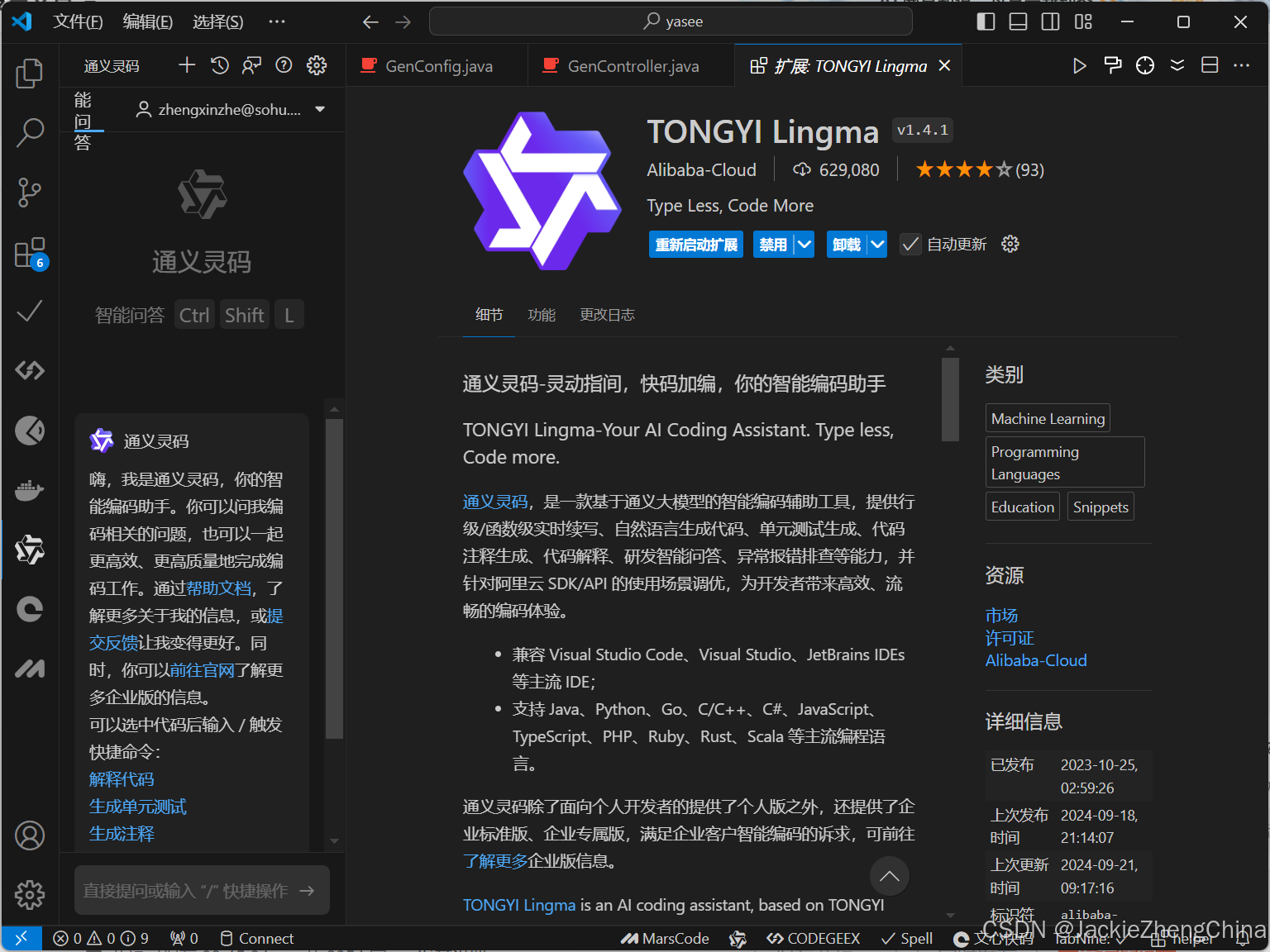Image resolution: width=1270 pixels, height=952 pixels.
Task: Open the 卸载 dropdown arrow
Action: point(878,244)
